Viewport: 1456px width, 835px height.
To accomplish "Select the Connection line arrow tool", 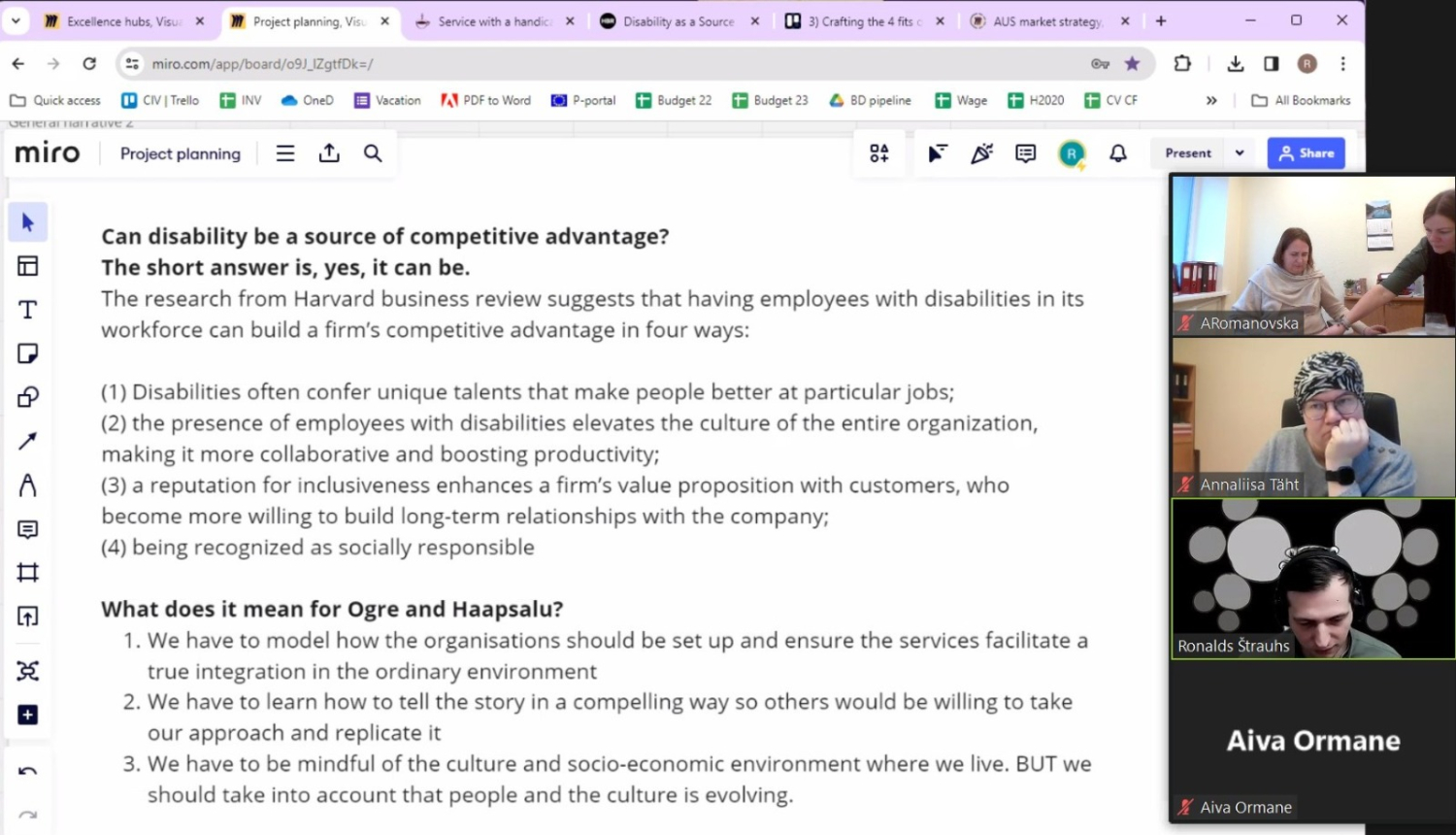I will point(27,441).
